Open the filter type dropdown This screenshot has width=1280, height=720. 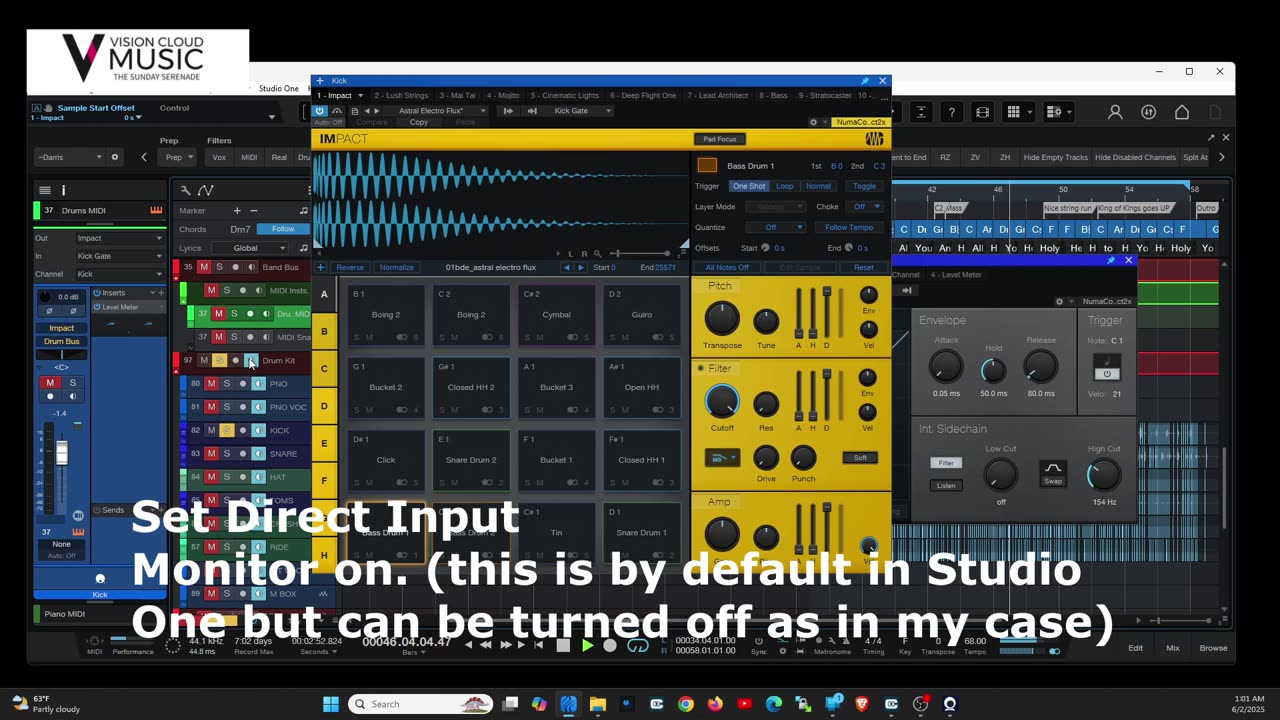pyautogui.click(x=722, y=458)
